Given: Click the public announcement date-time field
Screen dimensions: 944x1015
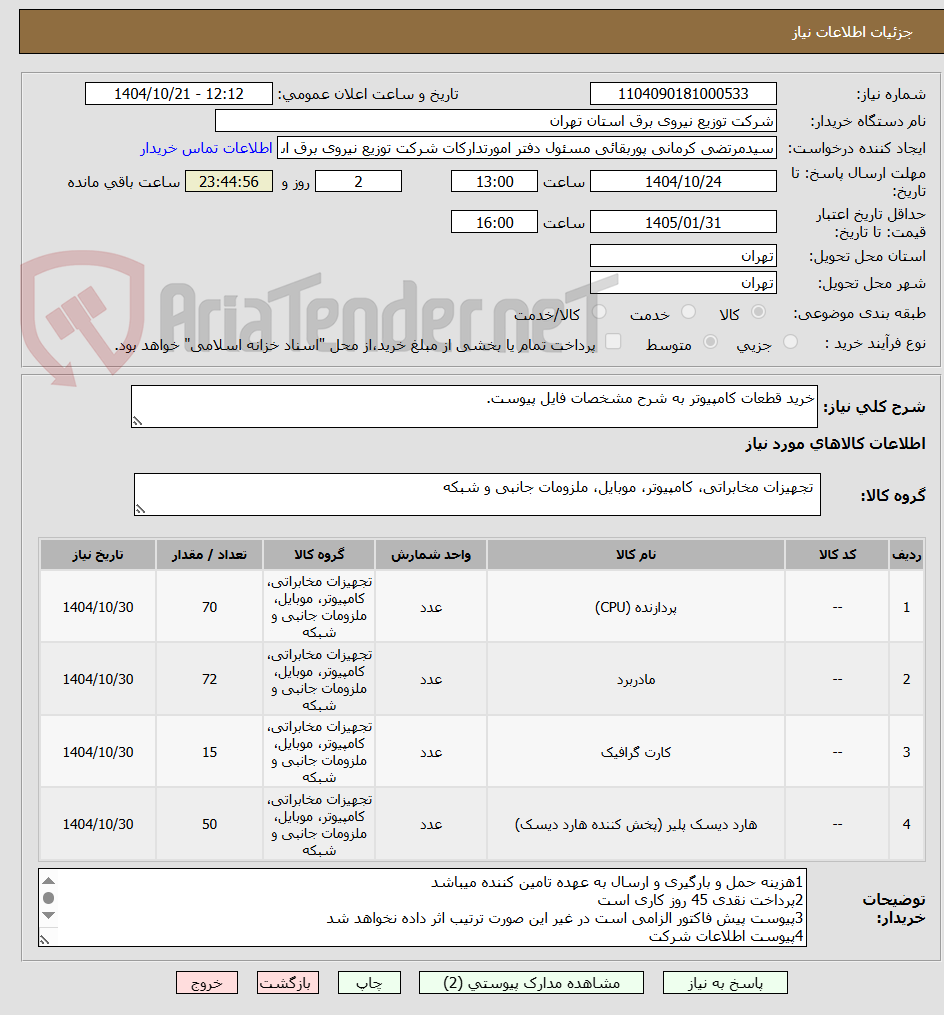Looking at the screenshot, I should pyautogui.click(x=179, y=94).
